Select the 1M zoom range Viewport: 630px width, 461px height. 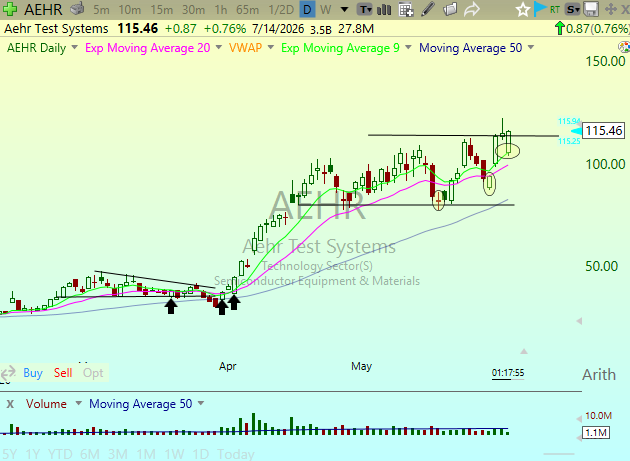pos(146,454)
